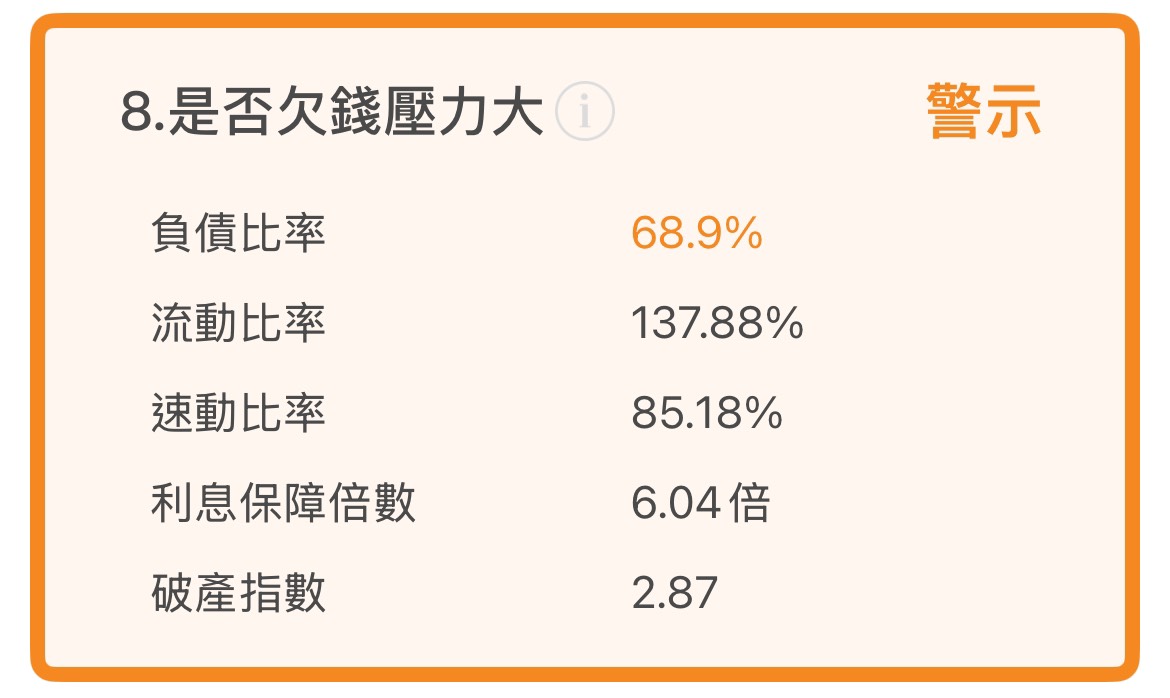The image size is (1170, 698).
Task: Click the 比率 text in 流動比率
Action: 282,322
